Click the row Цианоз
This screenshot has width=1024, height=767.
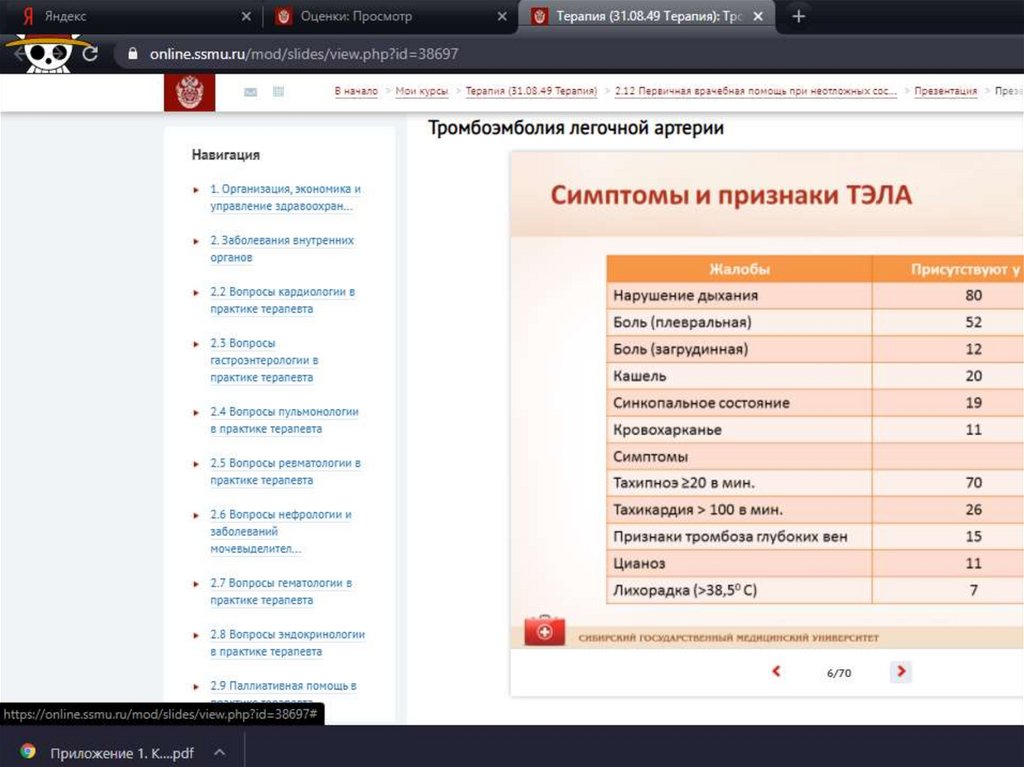coord(816,563)
